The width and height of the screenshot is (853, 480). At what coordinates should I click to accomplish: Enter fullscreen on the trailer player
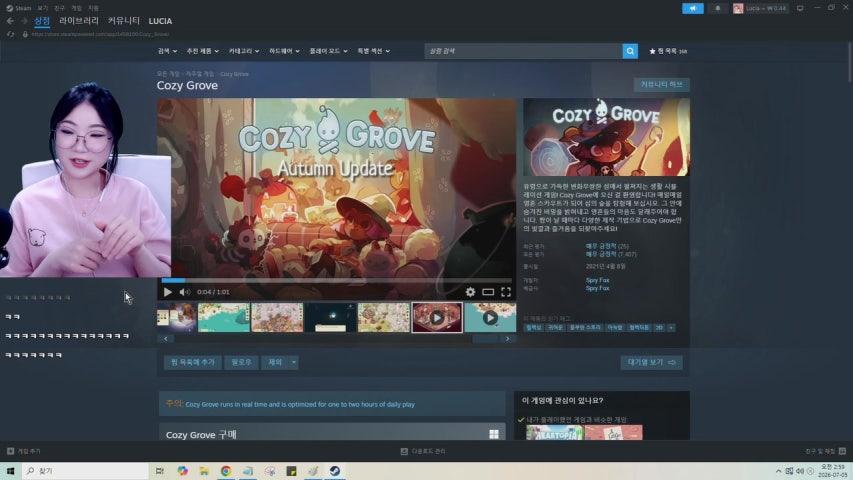click(x=506, y=292)
